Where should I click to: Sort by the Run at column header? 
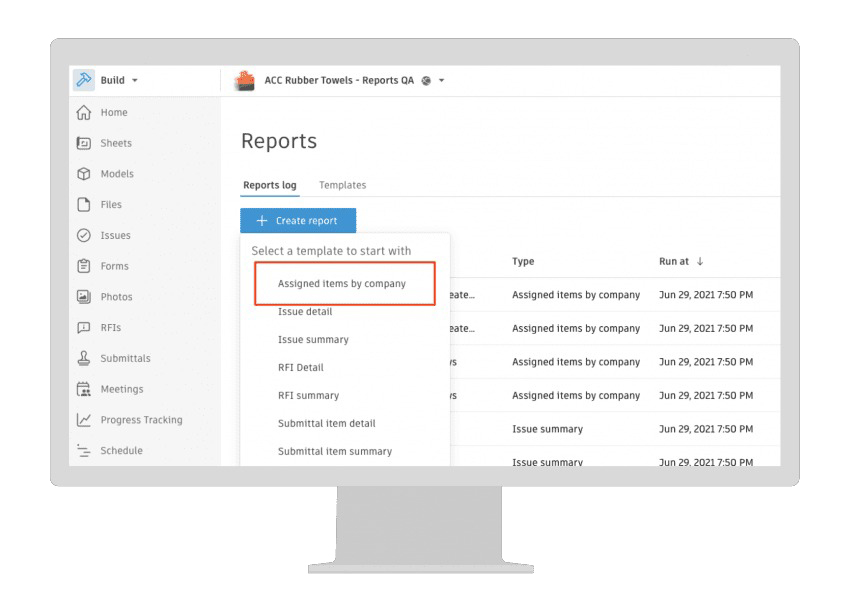[x=674, y=261]
